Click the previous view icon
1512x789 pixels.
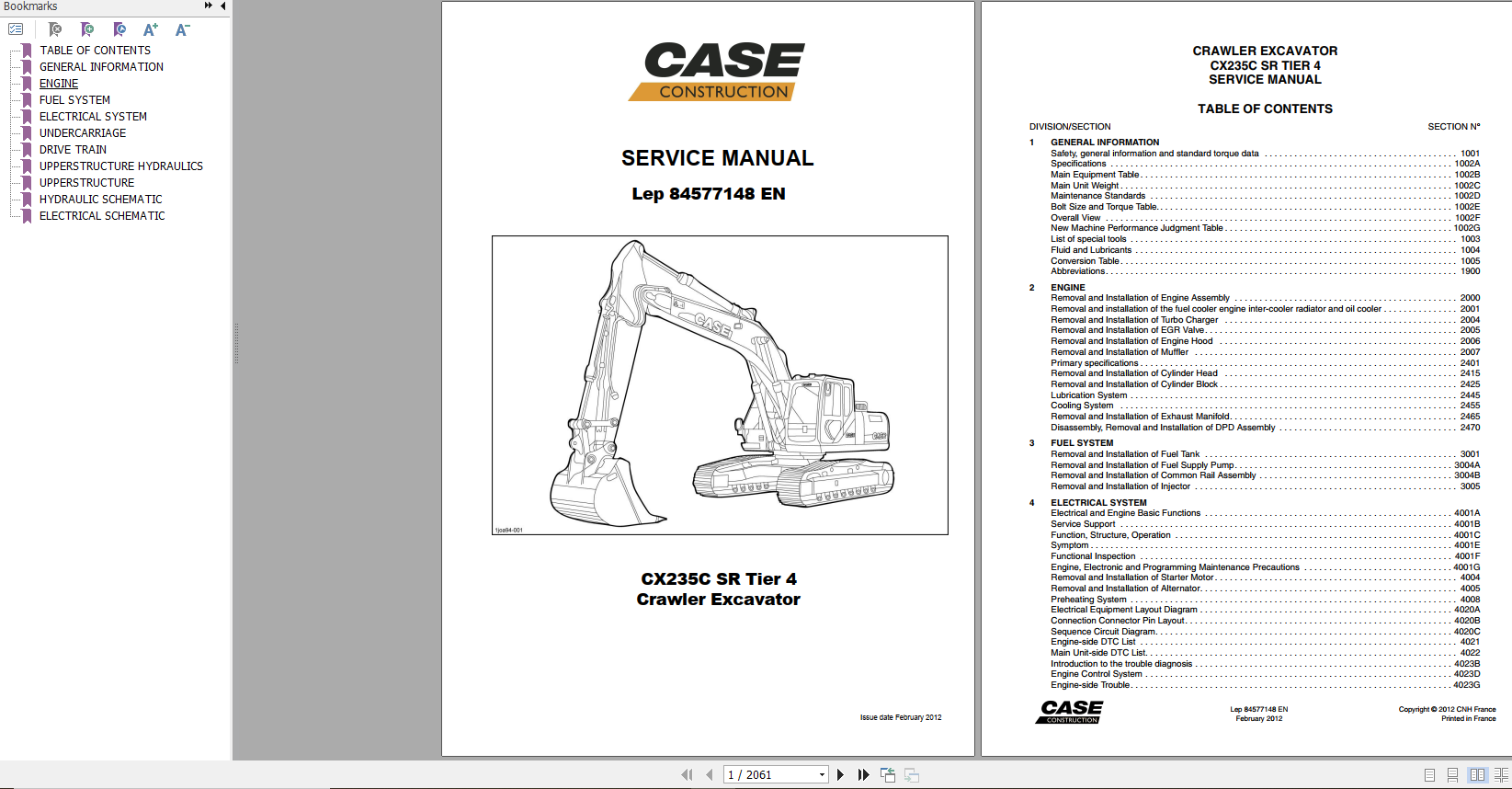tap(887, 775)
